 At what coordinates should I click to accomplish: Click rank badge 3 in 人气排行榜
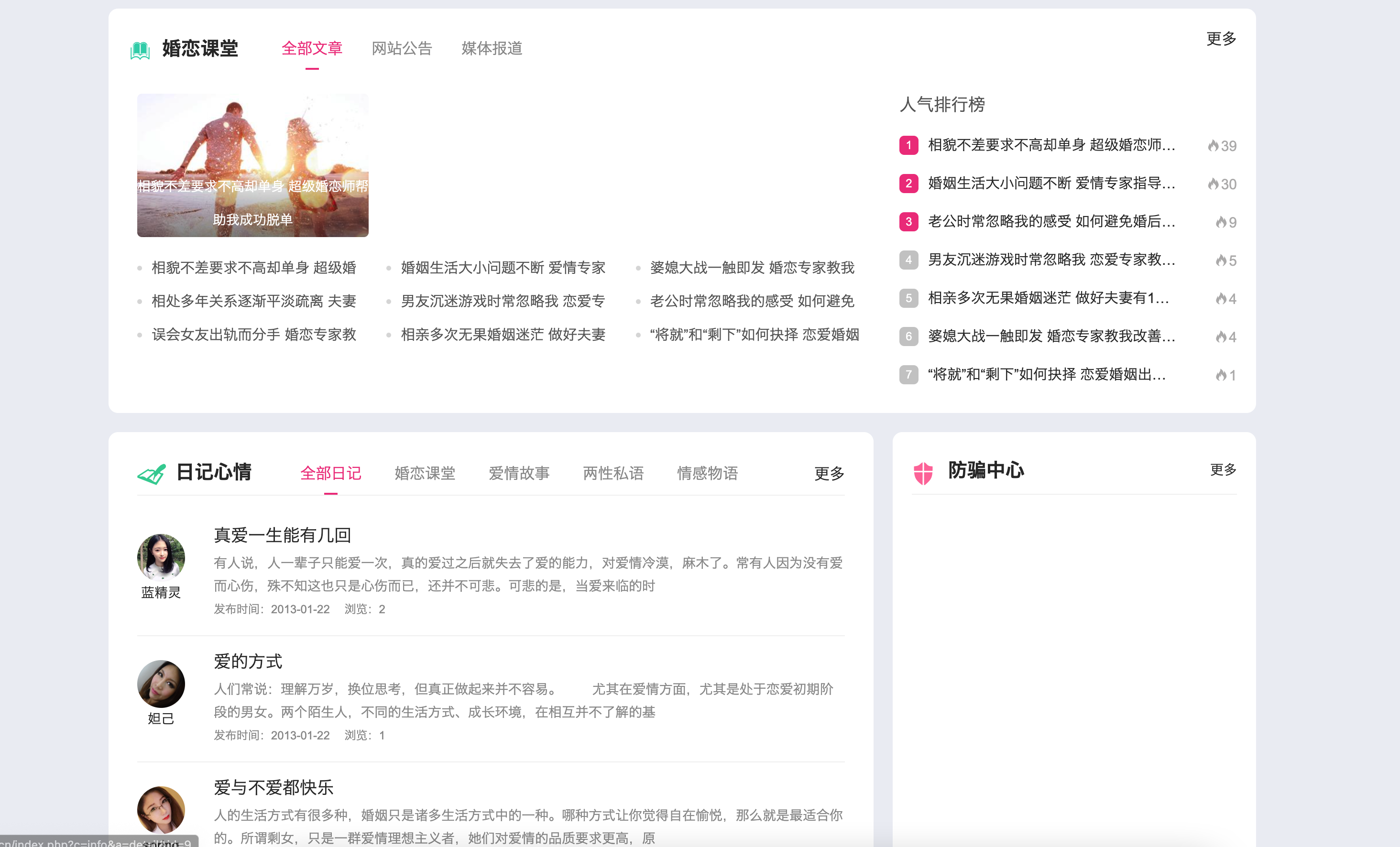(x=908, y=222)
